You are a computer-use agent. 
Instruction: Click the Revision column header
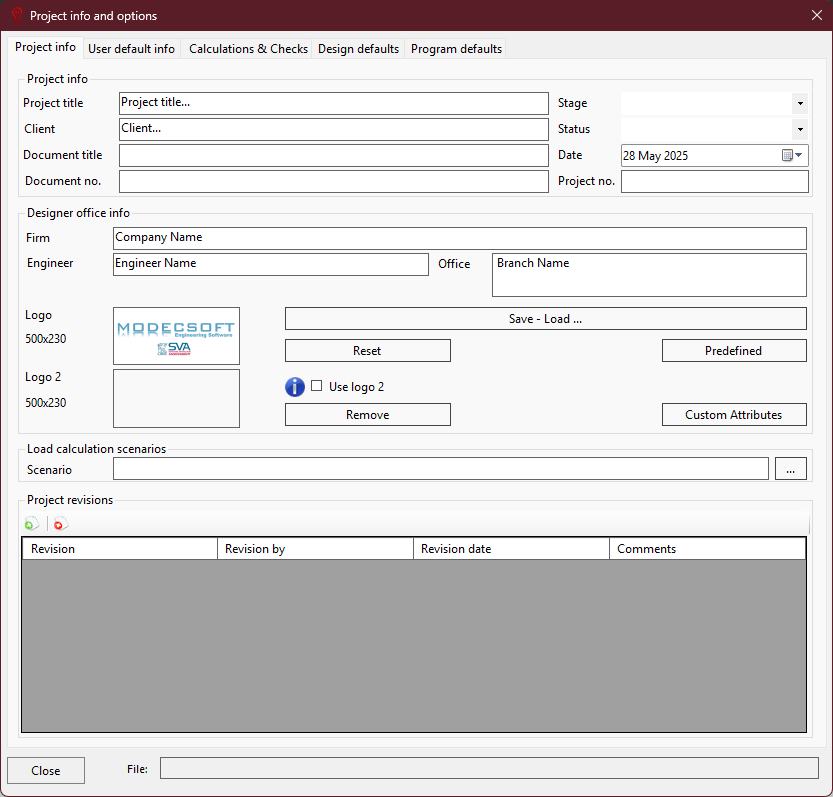[x=120, y=549]
